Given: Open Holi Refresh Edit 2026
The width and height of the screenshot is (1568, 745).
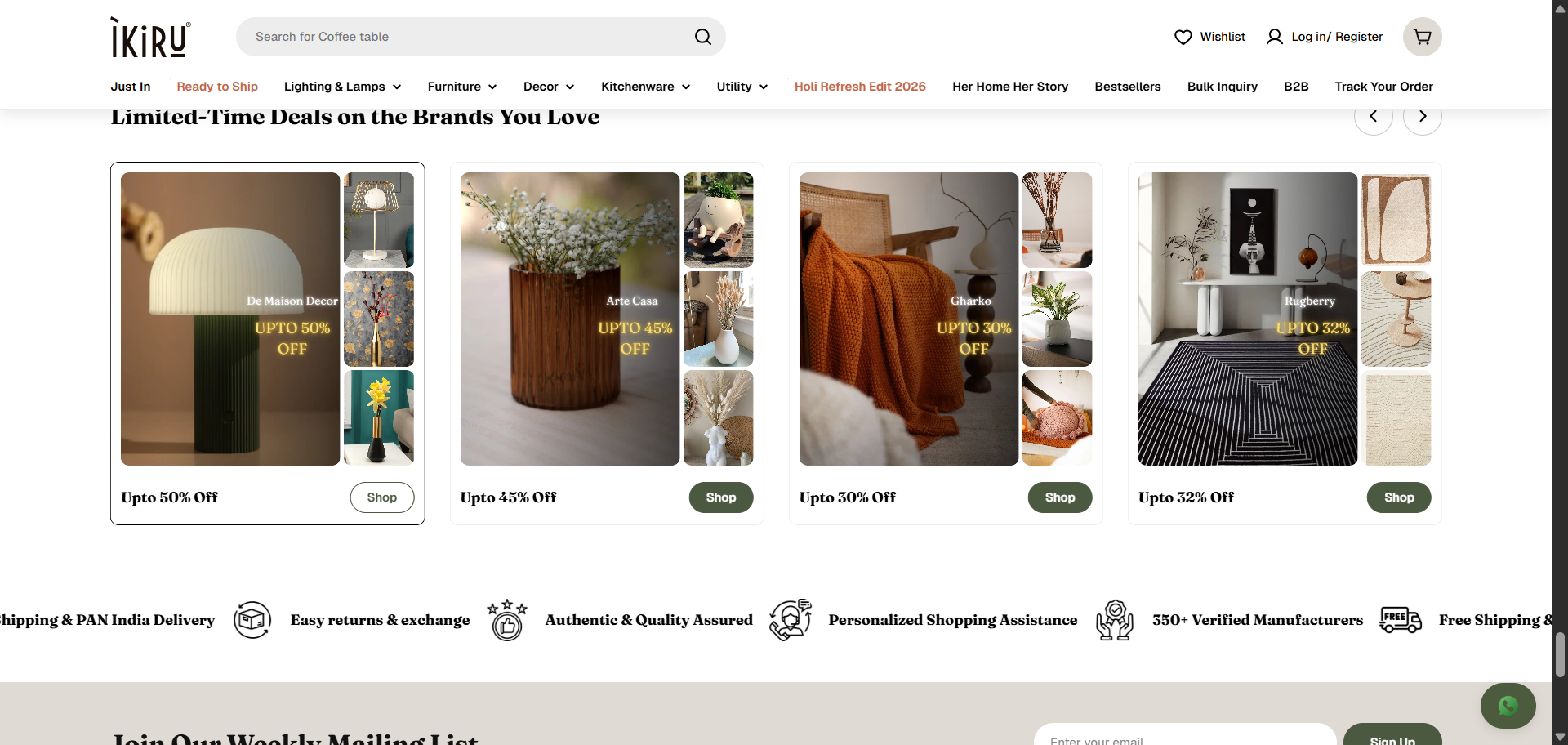Looking at the screenshot, I should (x=860, y=87).
